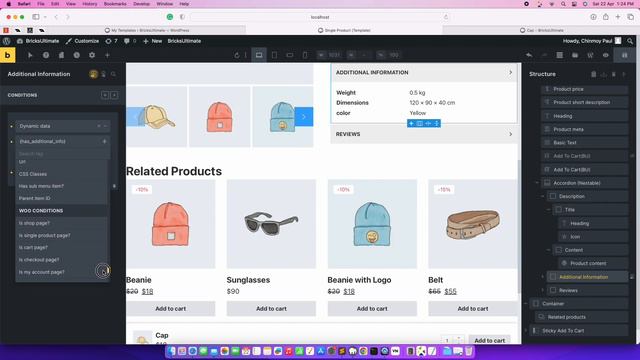Click the WordPress logo in admin bar
Image resolution: width=640 pixels, height=360 pixels.
(7, 41)
